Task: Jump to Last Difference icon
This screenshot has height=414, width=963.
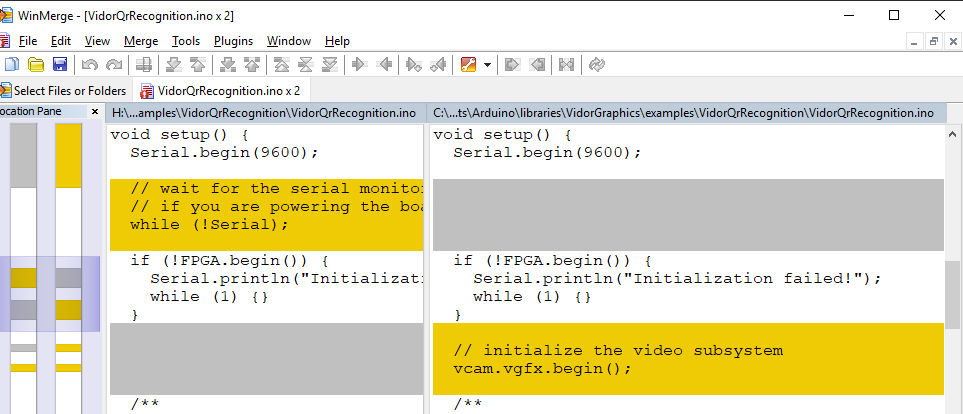Action: pos(330,64)
